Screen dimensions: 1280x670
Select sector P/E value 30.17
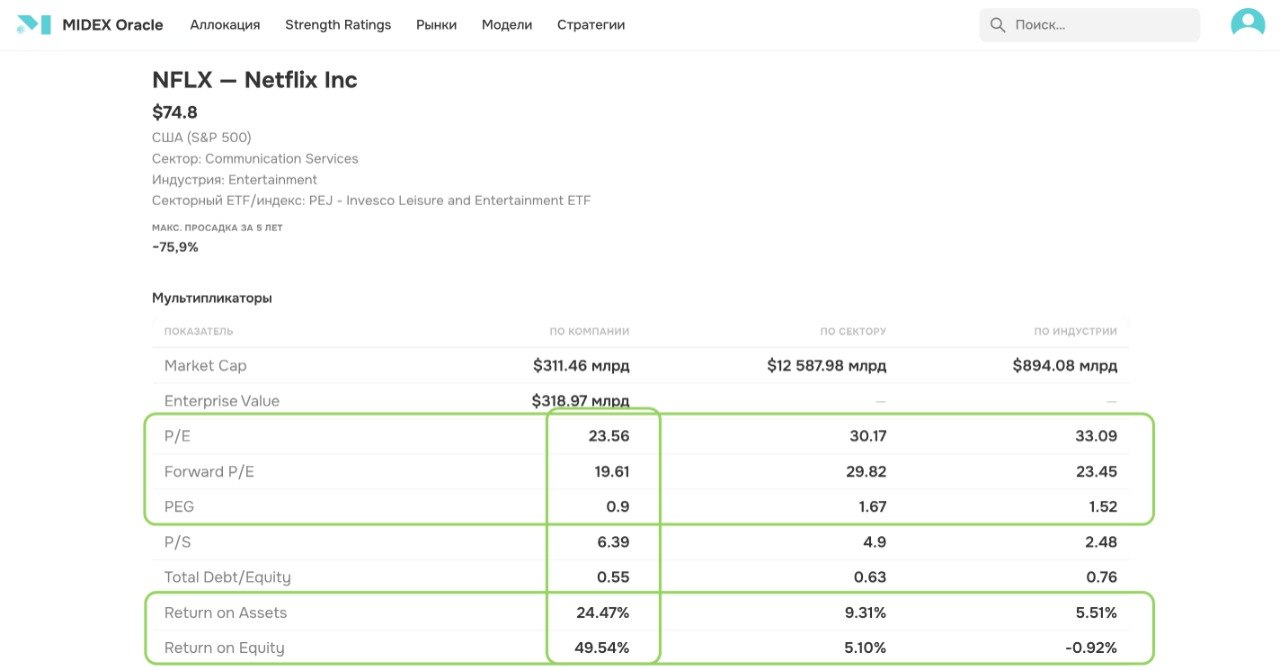click(x=868, y=436)
